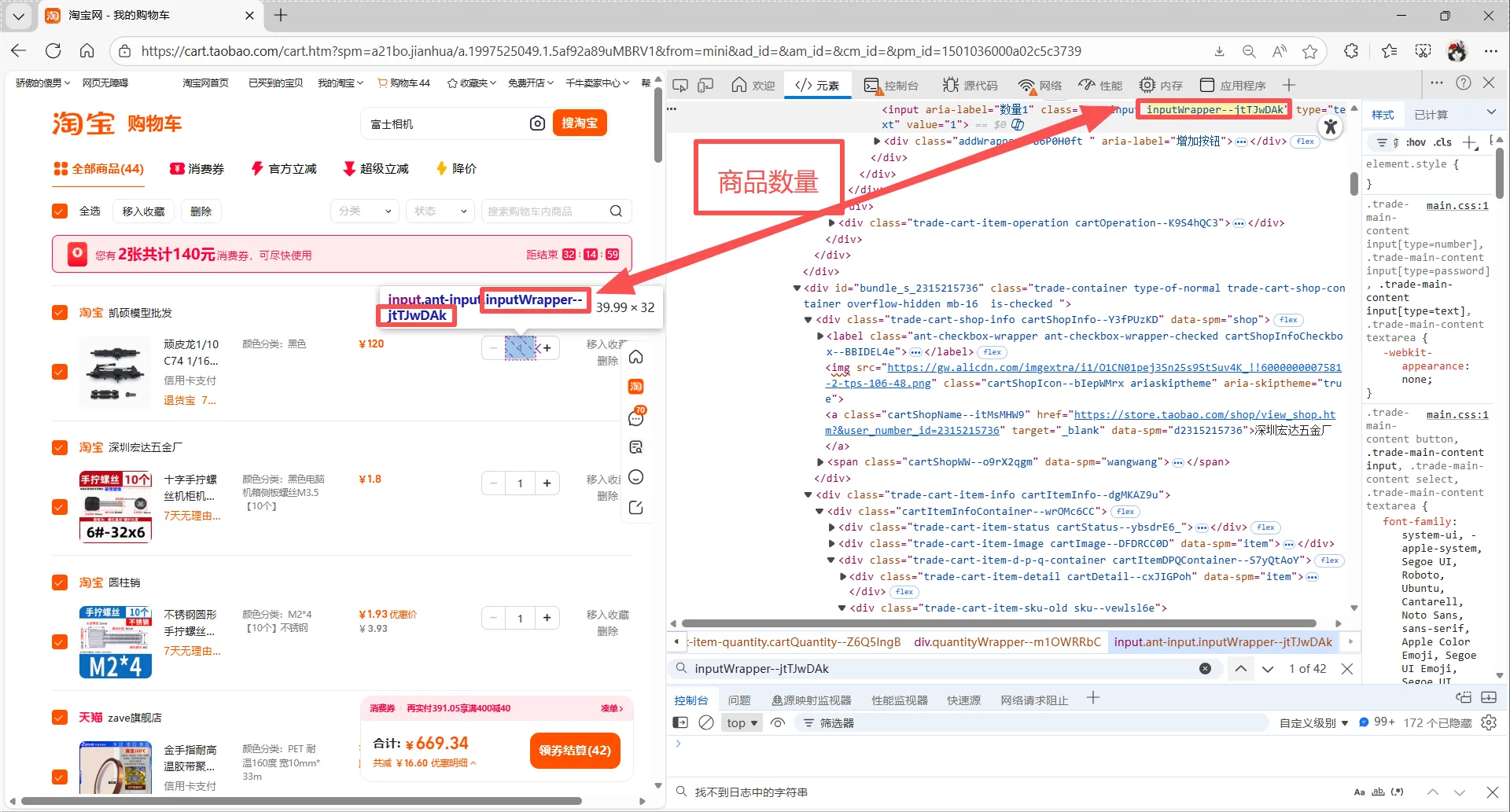The width and height of the screenshot is (1510, 812).
Task: Uncheck the 深圳宏达五金厂 shop checkbox
Action: point(60,447)
